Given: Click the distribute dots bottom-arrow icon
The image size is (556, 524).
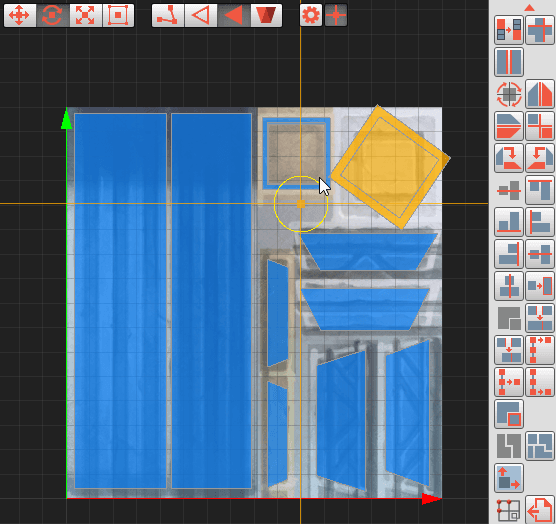Looking at the screenshot, I should 540,382.
